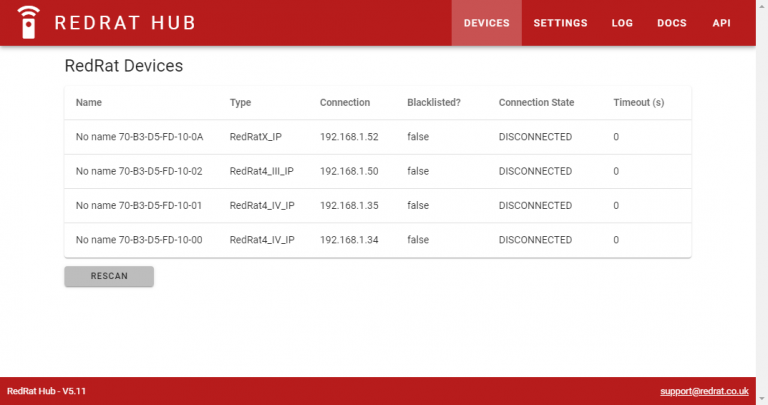The image size is (768, 405).
Task: Click DISCONNECTED state for 70-B3-D5-FD-10-01
Action: coord(535,206)
